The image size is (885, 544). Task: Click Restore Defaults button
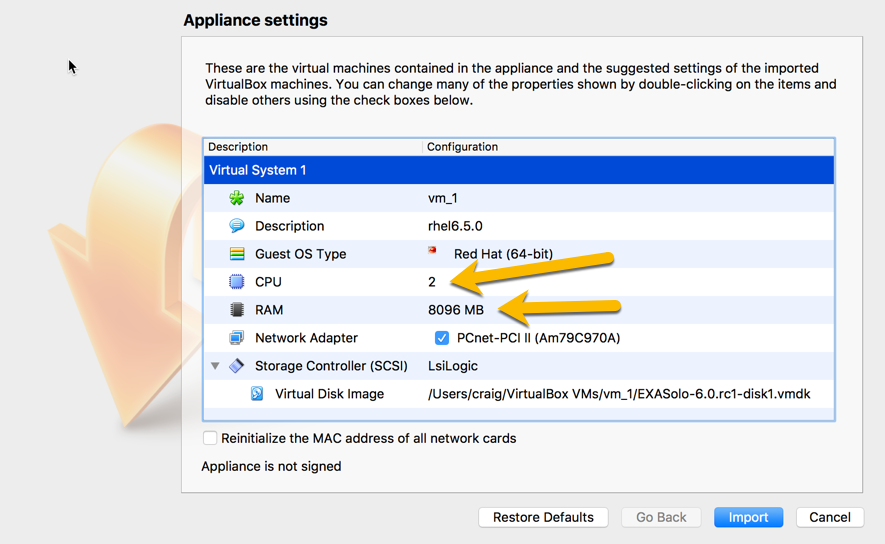(543, 517)
